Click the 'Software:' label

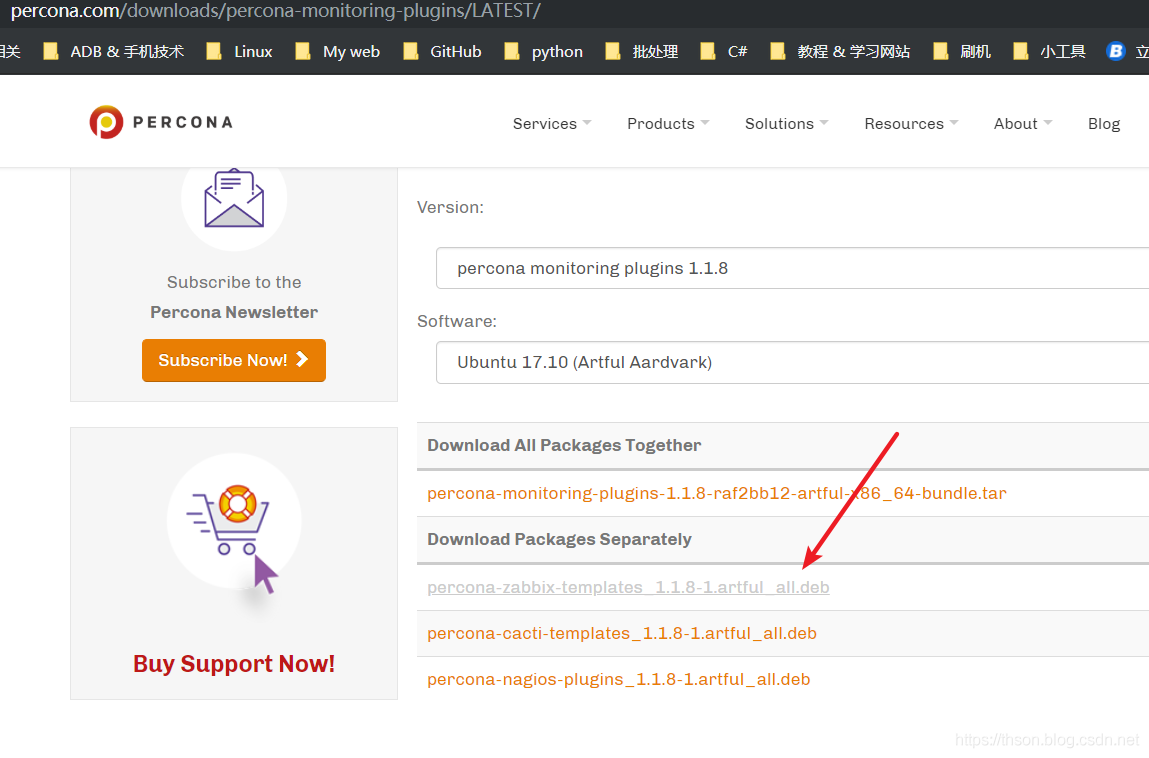point(457,321)
